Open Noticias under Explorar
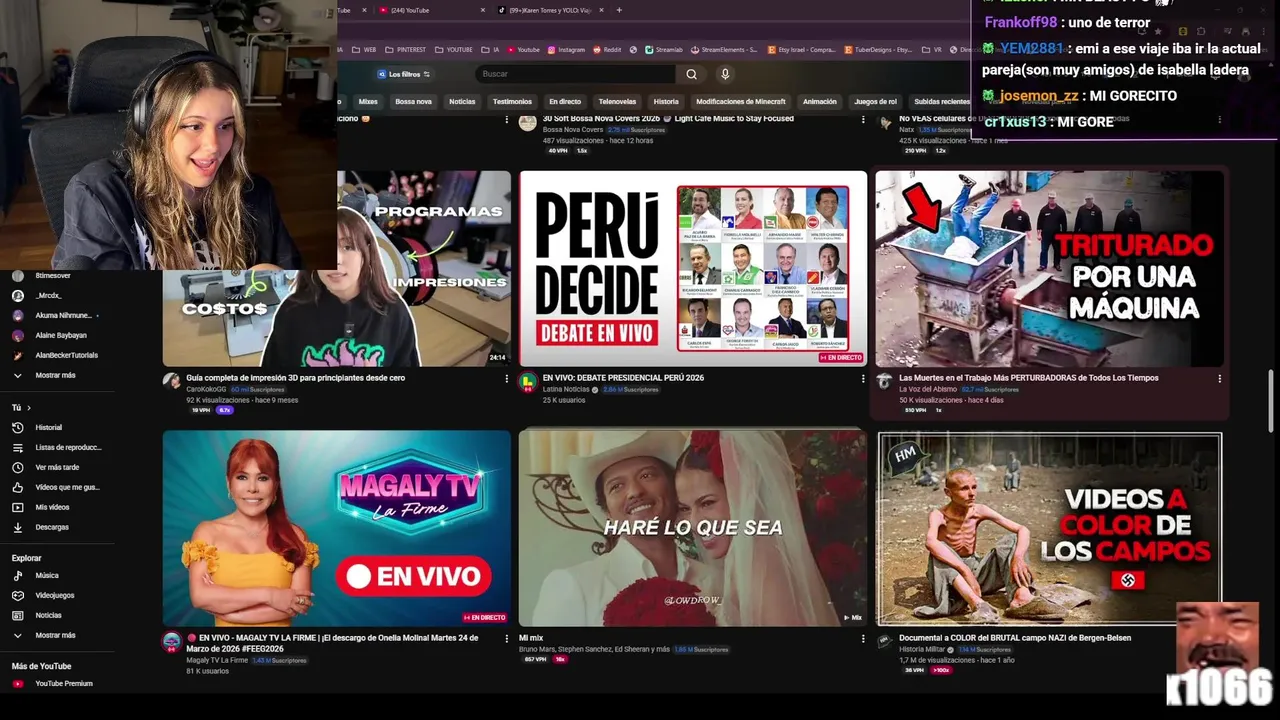Viewport: 1280px width, 720px height. coord(37,615)
